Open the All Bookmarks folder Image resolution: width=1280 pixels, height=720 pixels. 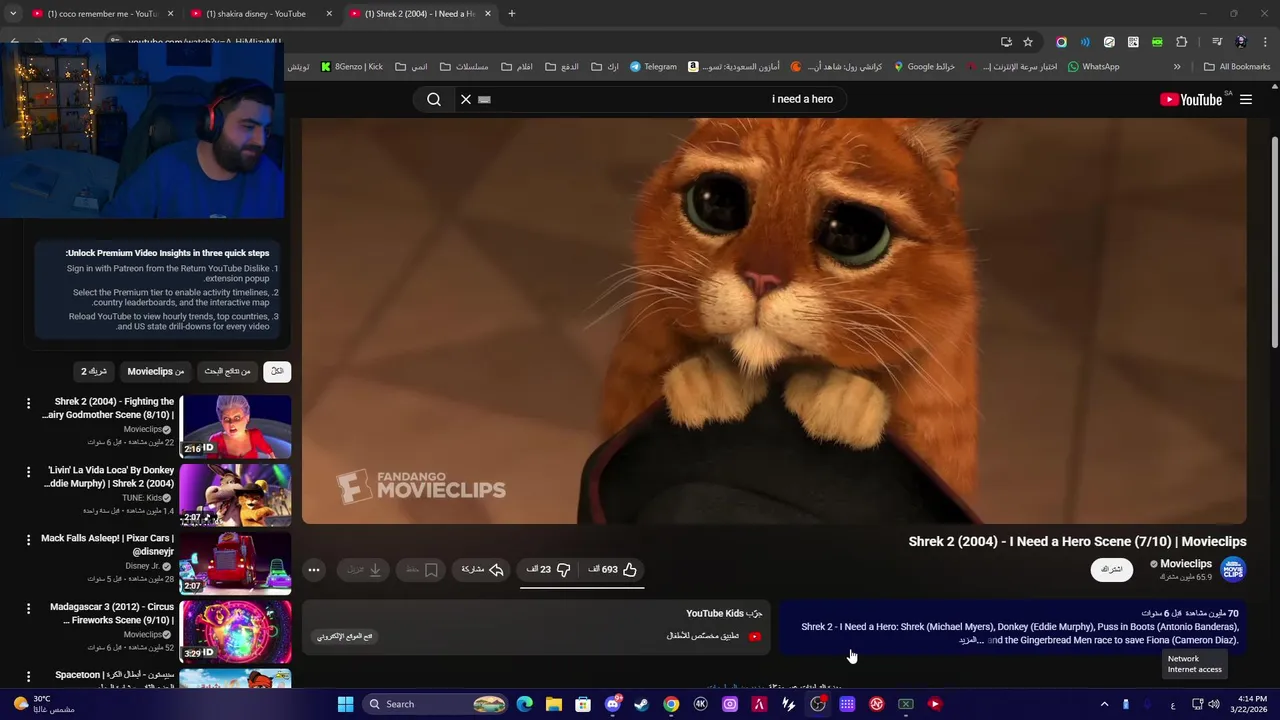click(1237, 67)
